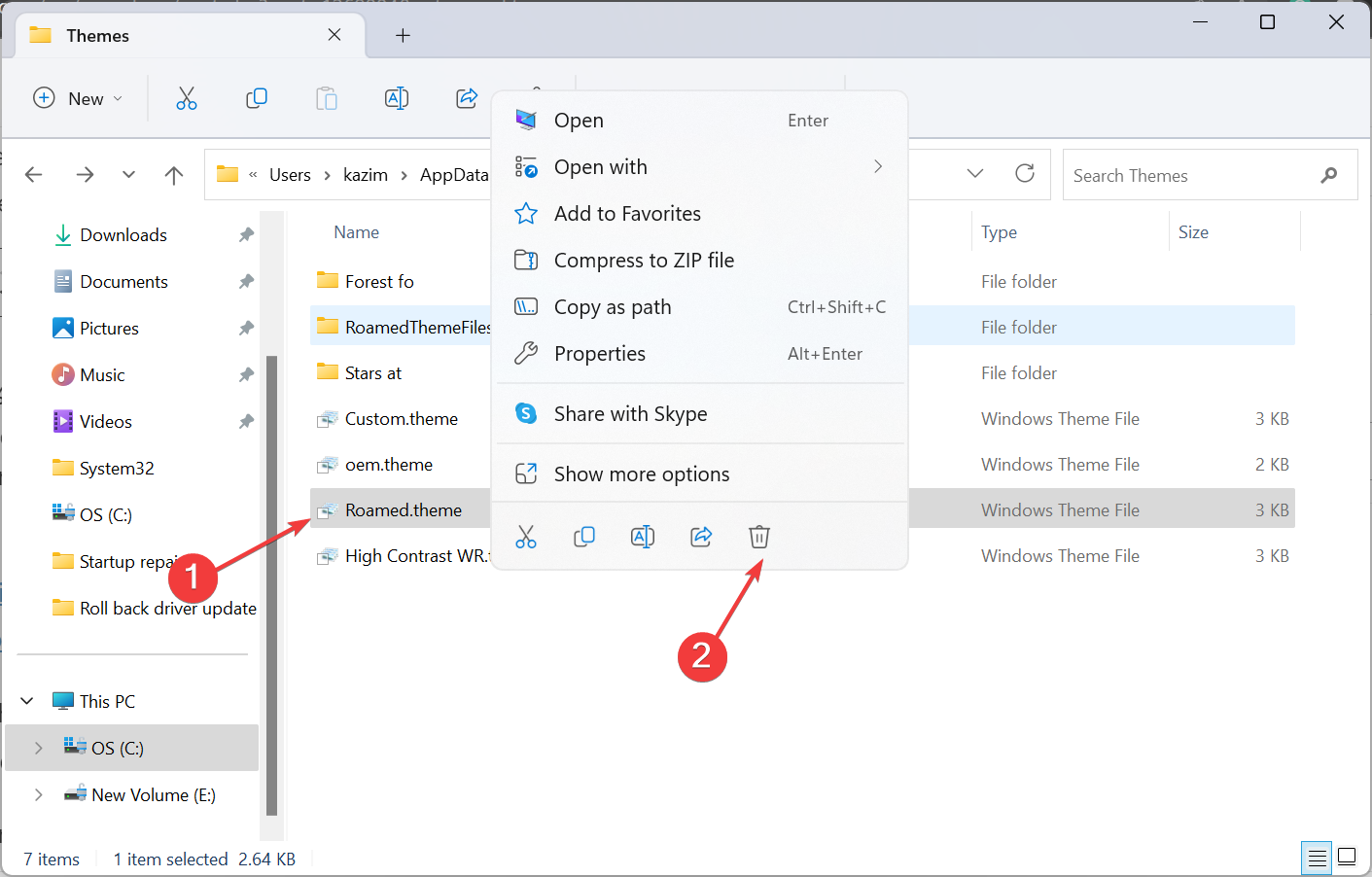Collapse the This PC tree node

[x=27, y=701]
